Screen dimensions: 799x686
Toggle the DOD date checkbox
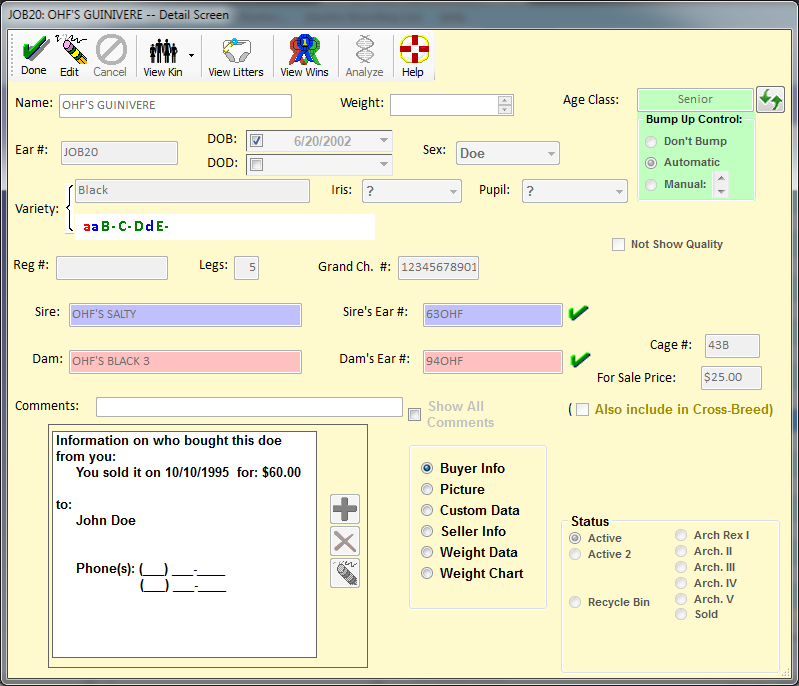point(257,164)
